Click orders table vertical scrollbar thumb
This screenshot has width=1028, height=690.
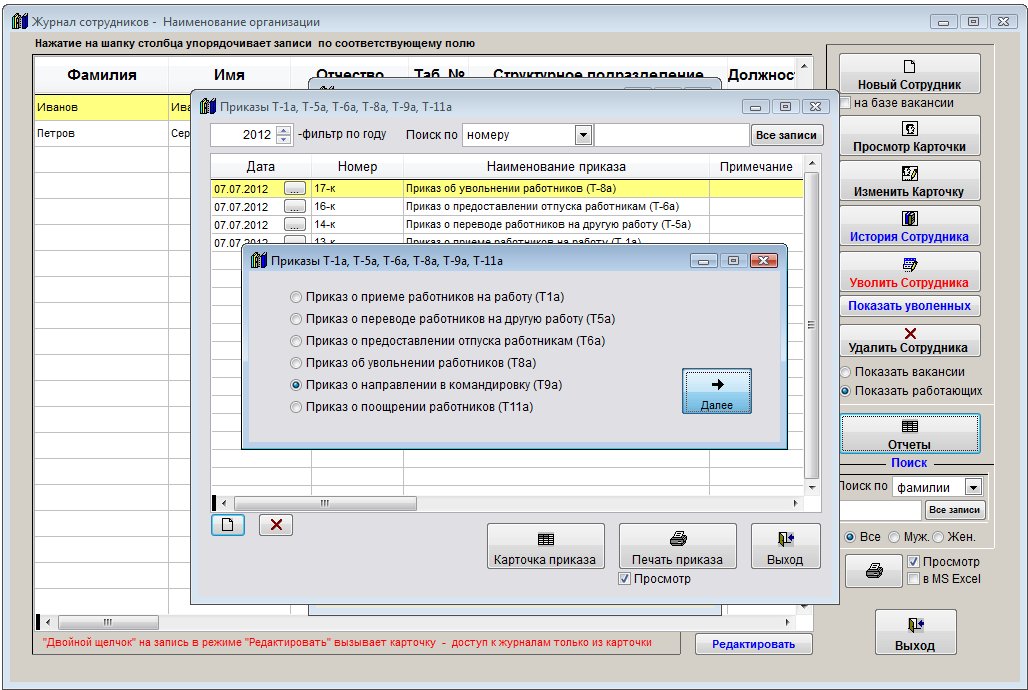pos(812,325)
